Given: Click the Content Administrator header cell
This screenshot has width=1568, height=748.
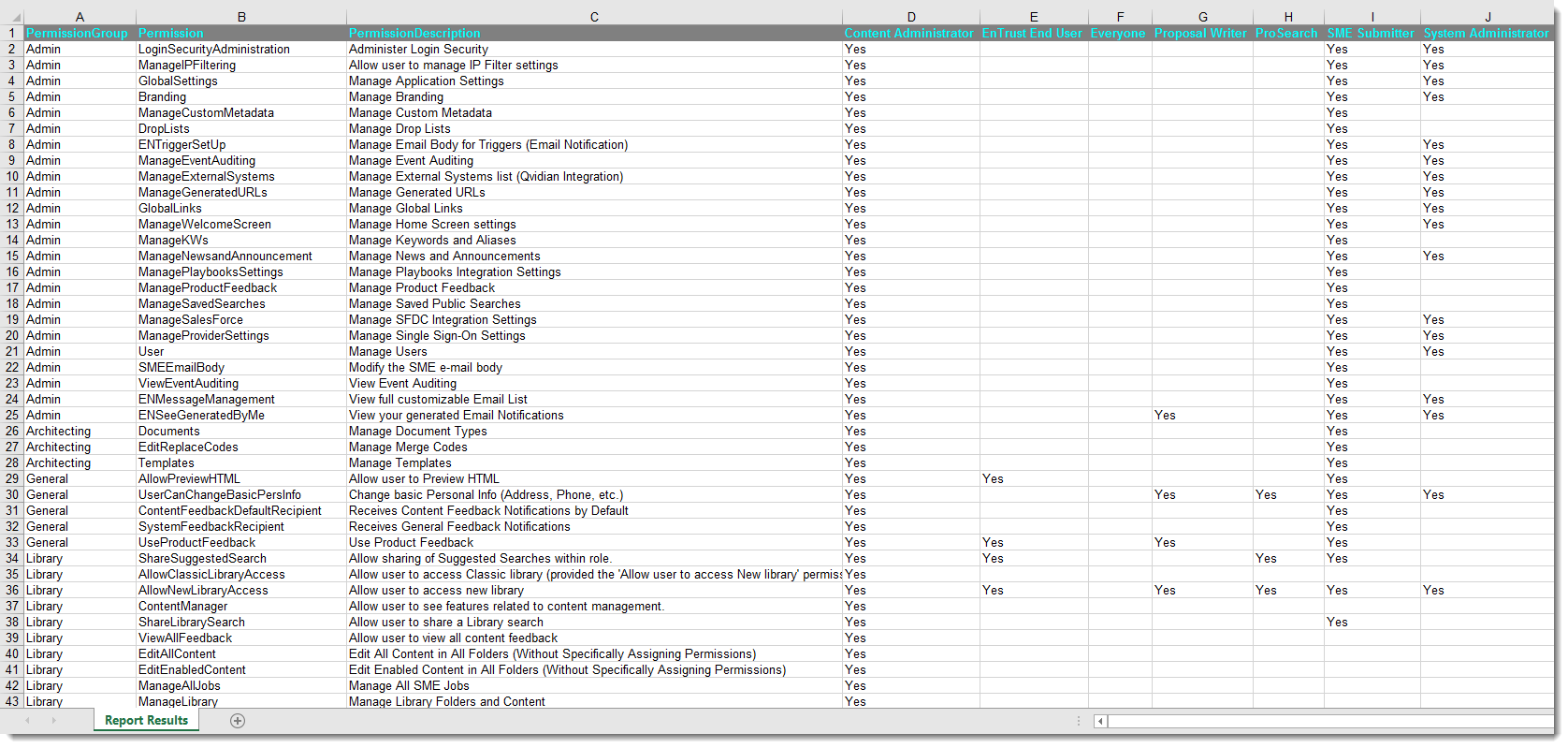Looking at the screenshot, I should tap(911, 33).
